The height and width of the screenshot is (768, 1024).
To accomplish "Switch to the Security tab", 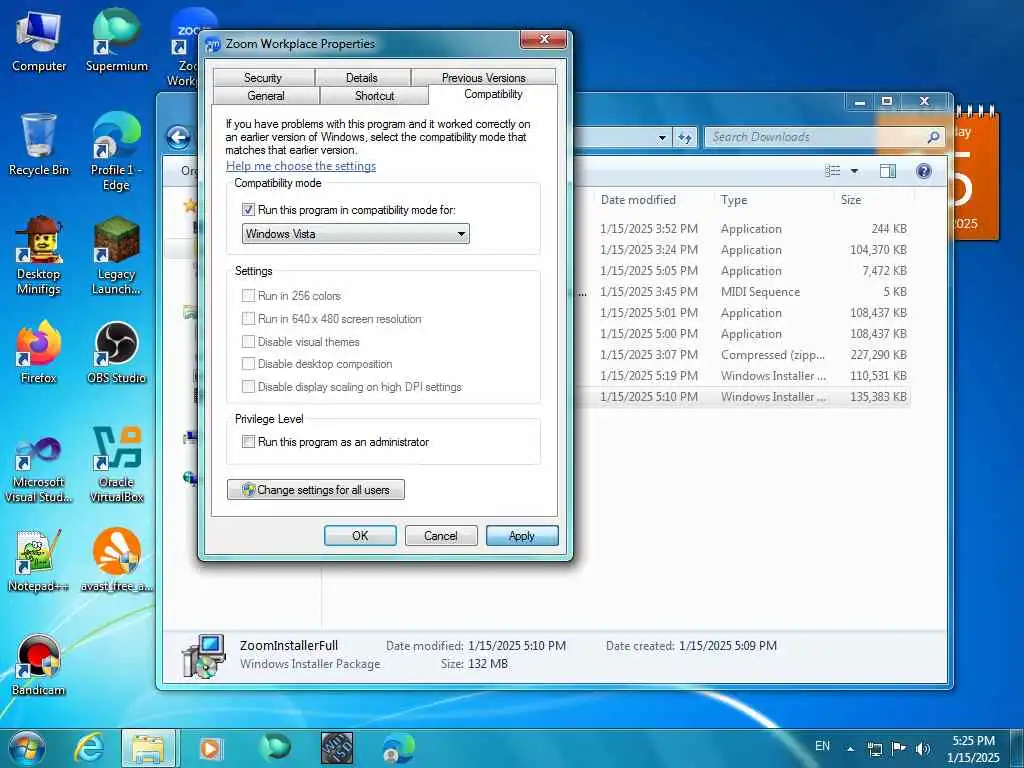I will point(263,78).
